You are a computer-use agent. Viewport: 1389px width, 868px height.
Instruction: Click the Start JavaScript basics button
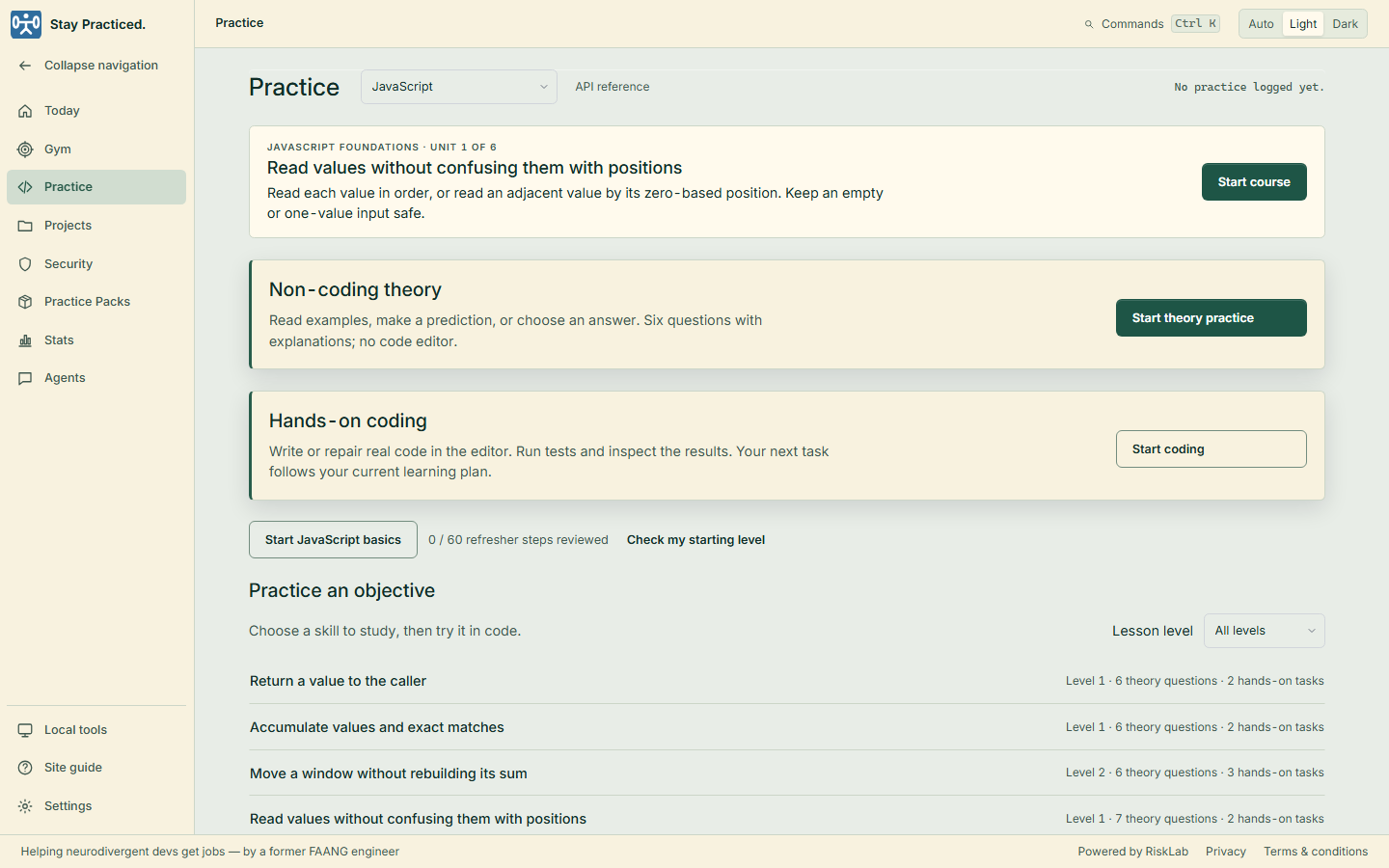point(333,540)
